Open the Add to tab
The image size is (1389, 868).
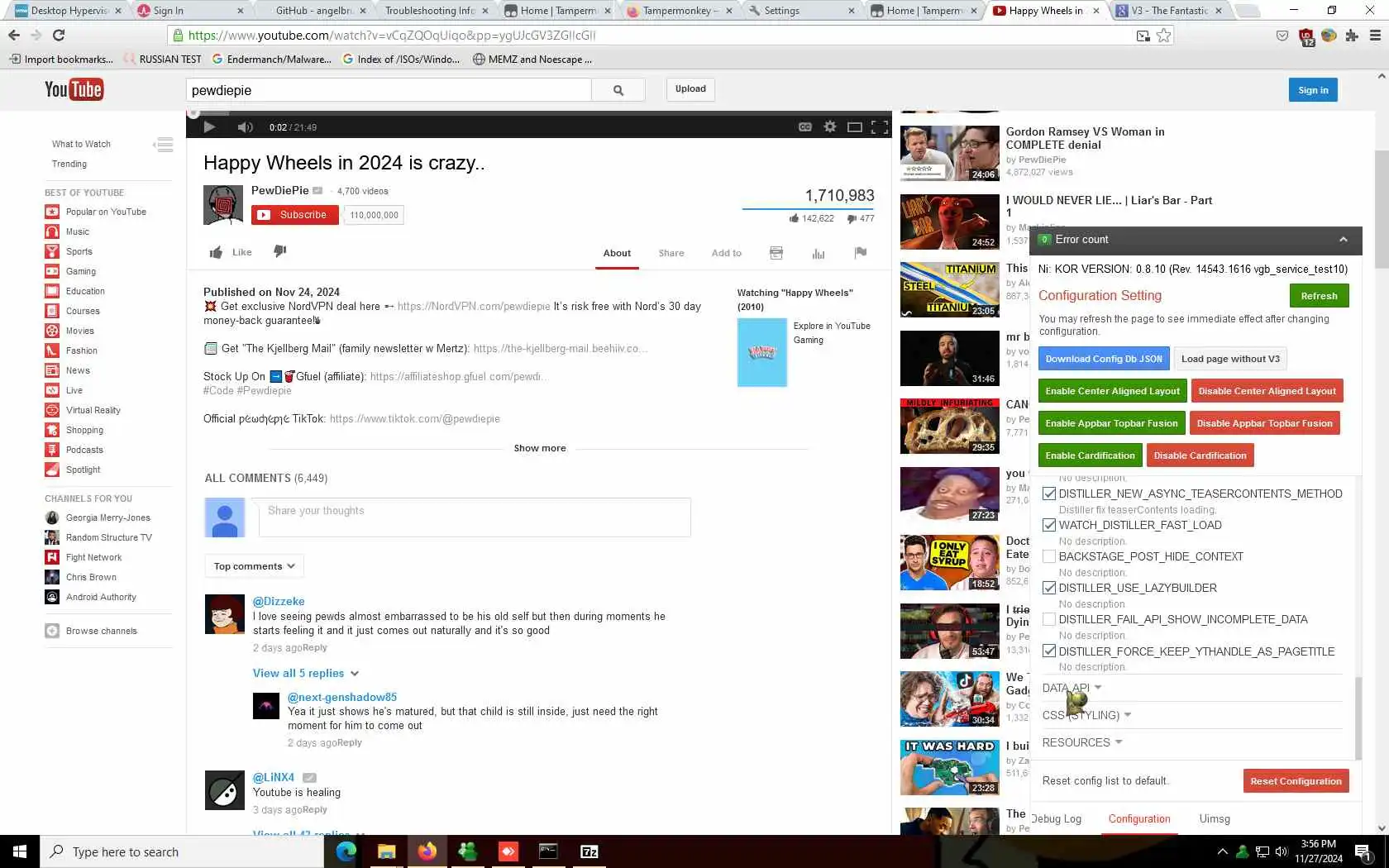pos(727,253)
